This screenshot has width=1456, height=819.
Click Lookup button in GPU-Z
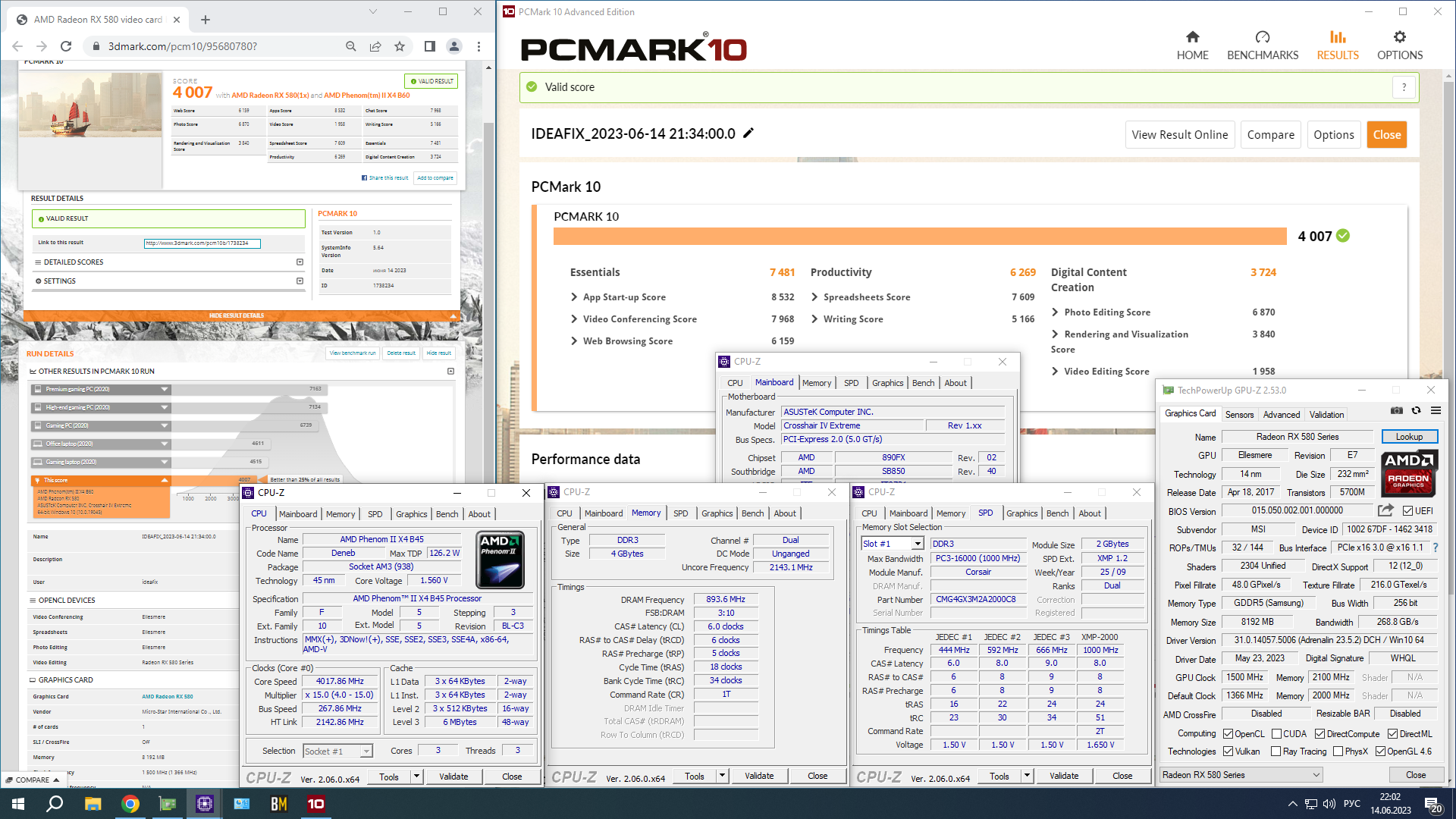pos(1409,437)
